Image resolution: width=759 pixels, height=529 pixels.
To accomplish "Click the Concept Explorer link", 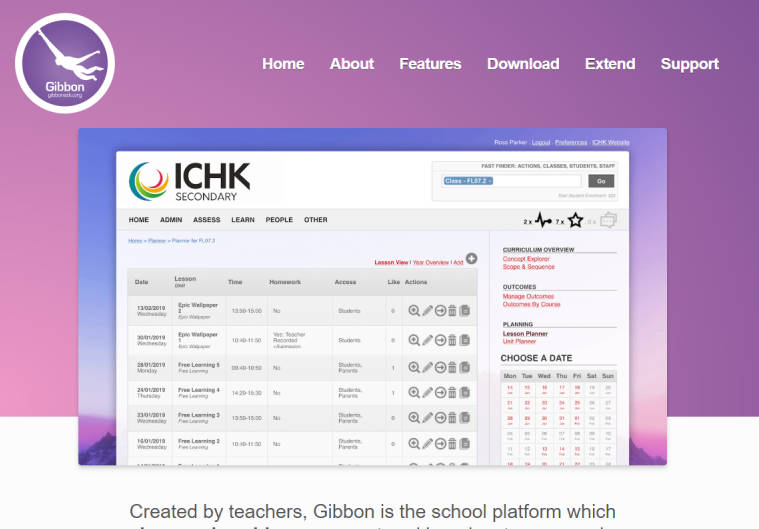I will [527, 258].
